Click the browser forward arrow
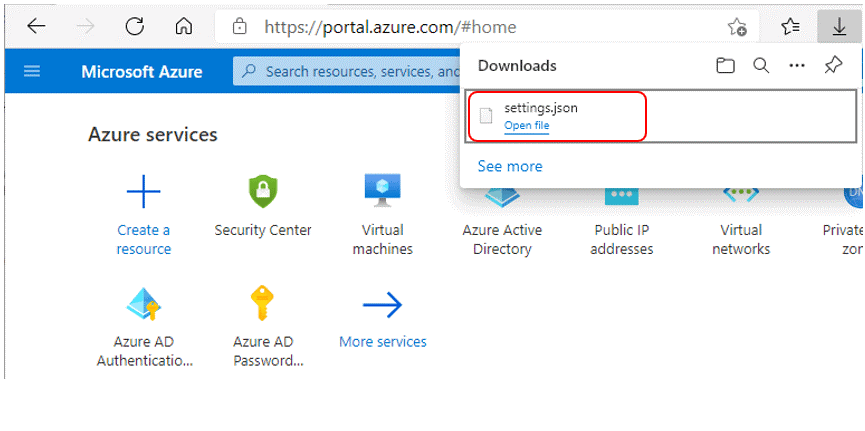Image resolution: width=865 pixels, height=431 pixels. [85, 26]
